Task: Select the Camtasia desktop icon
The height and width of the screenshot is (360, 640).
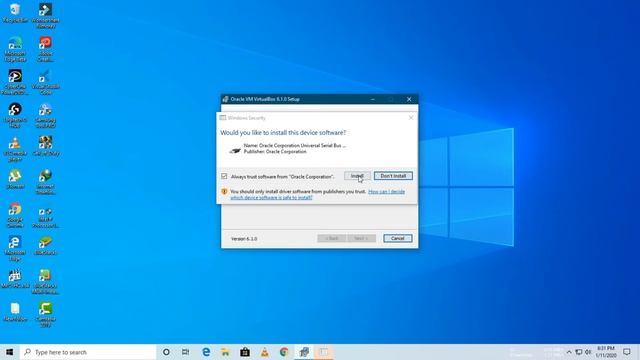Action: pos(45,315)
